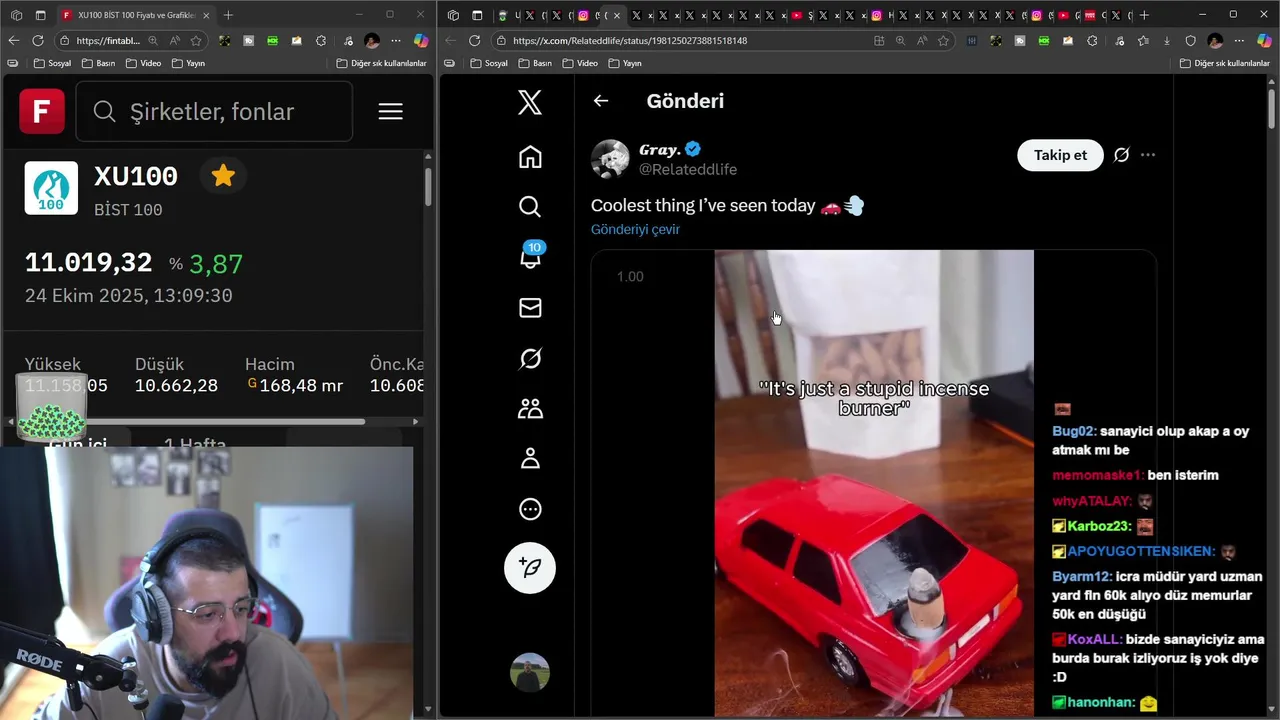Screen dimensions: 1280x720
Task: Open the More circle icon in X sidebar
Action: [x=530, y=509]
